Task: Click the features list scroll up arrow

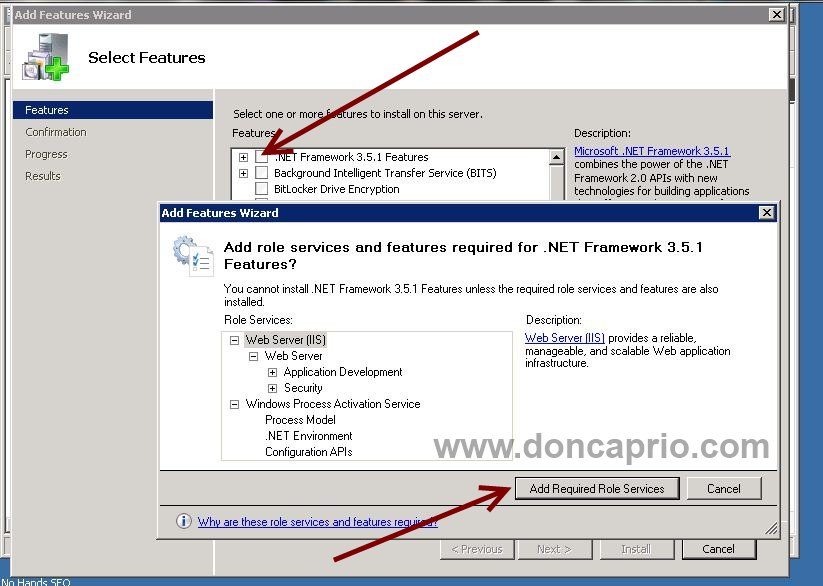Action: (x=556, y=157)
